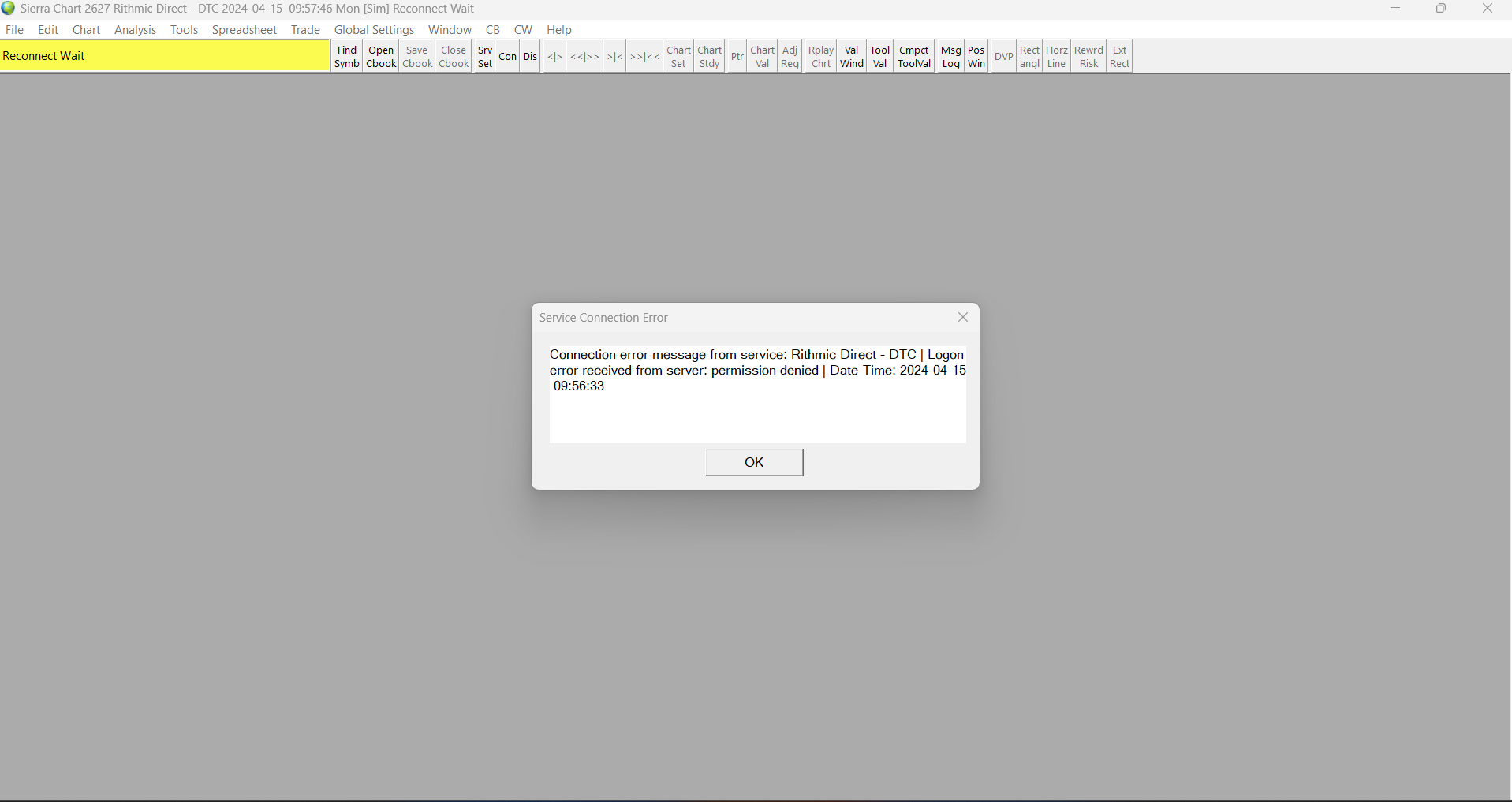Minimize the Sierra Chart window
The height and width of the screenshot is (802, 1512).
click(x=1395, y=9)
